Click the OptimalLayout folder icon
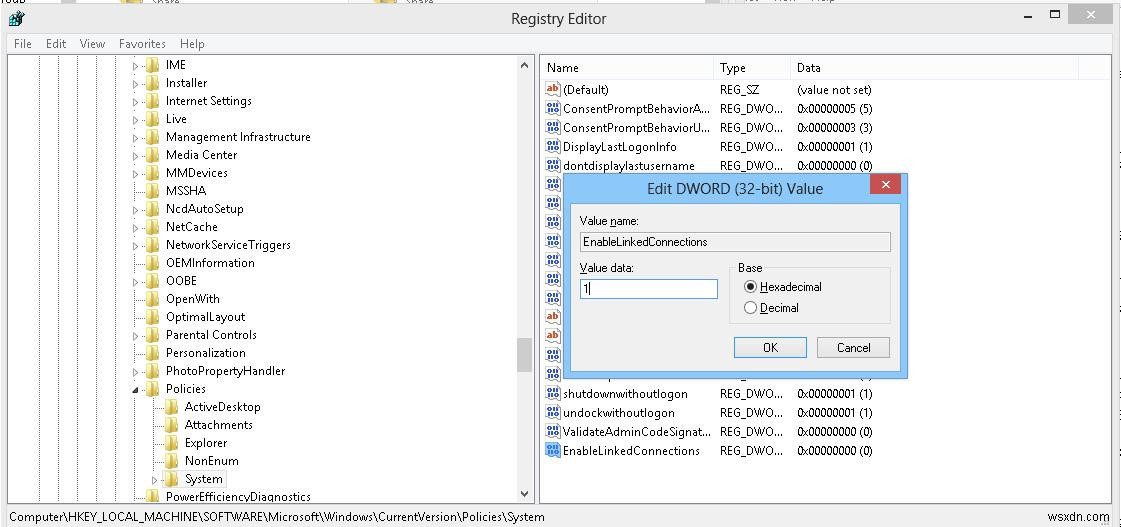The width and height of the screenshot is (1121, 527). pyautogui.click(x=152, y=317)
